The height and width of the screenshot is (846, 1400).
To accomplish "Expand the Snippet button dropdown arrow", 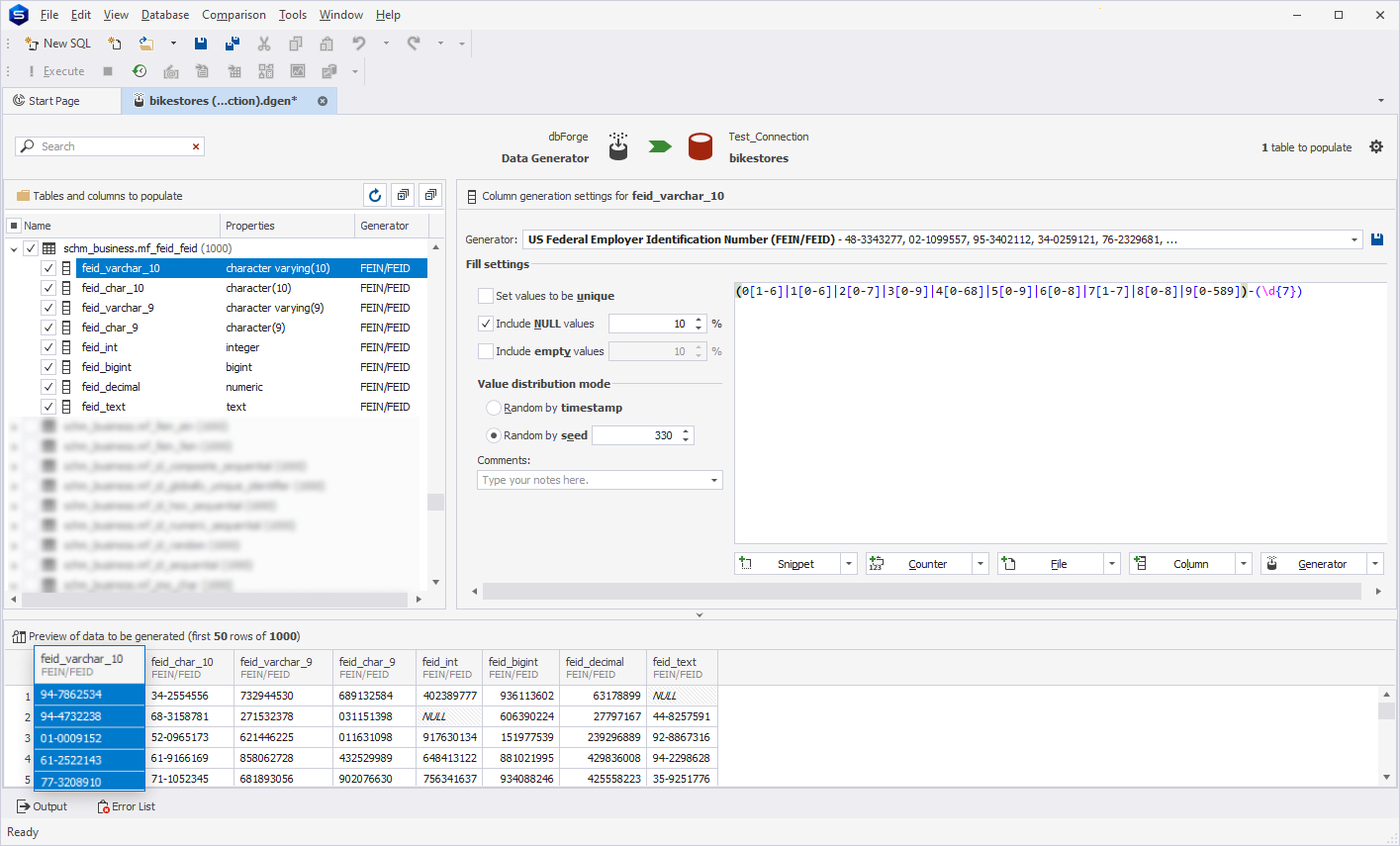I will click(x=849, y=563).
